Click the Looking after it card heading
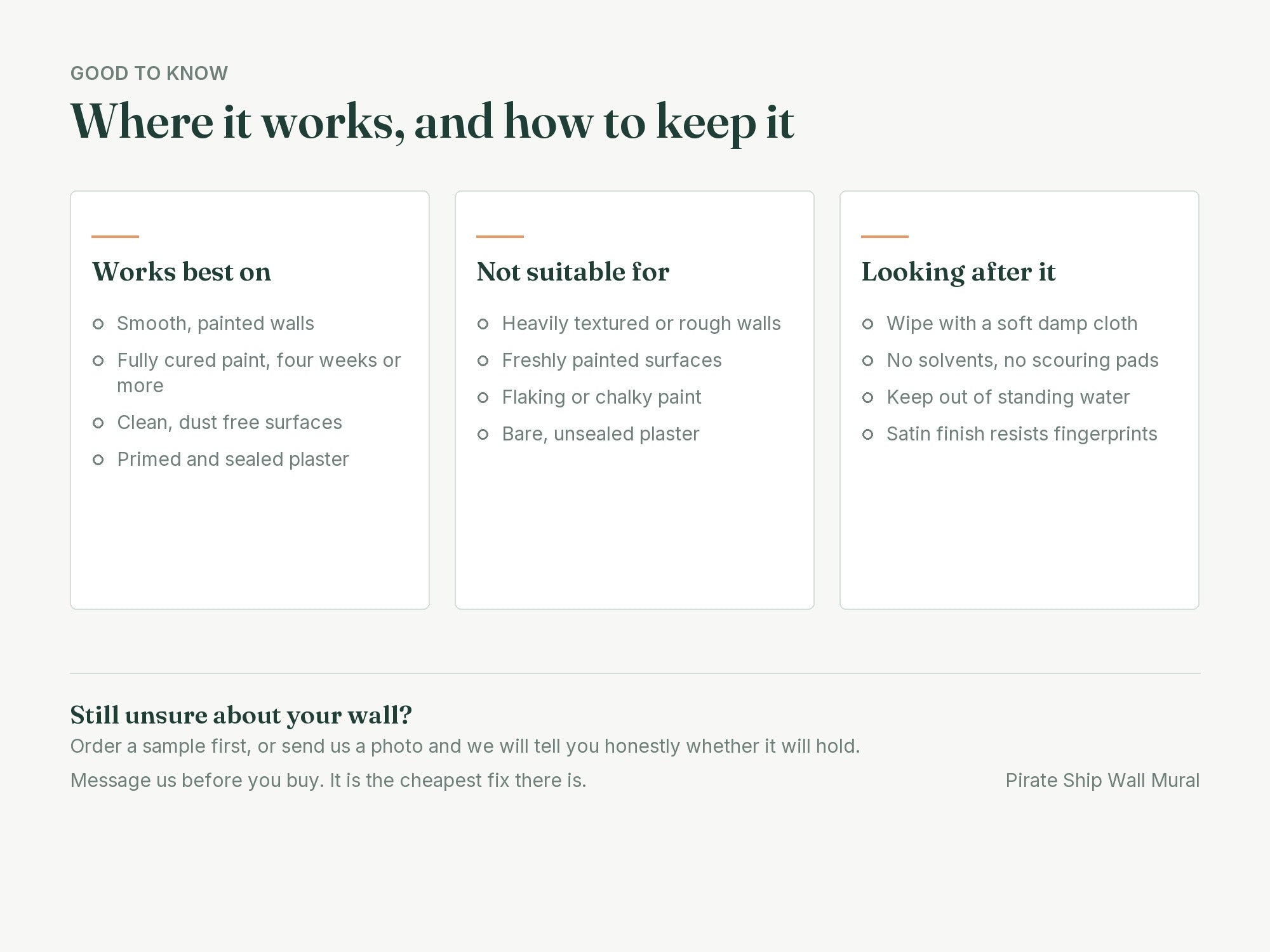This screenshot has width=1270, height=952. click(x=958, y=272)
